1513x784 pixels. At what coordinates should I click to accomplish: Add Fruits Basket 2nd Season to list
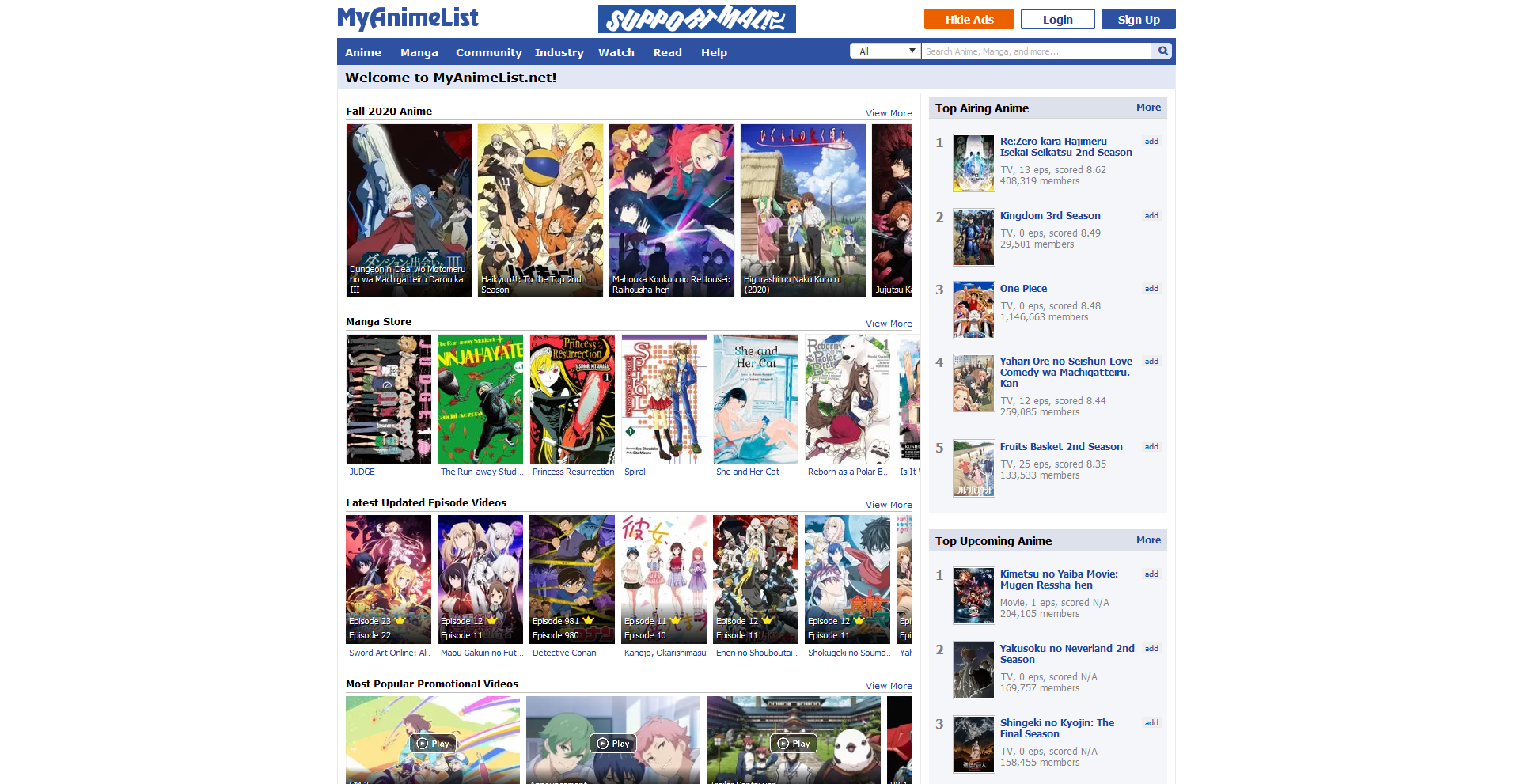coord(1151,447)
